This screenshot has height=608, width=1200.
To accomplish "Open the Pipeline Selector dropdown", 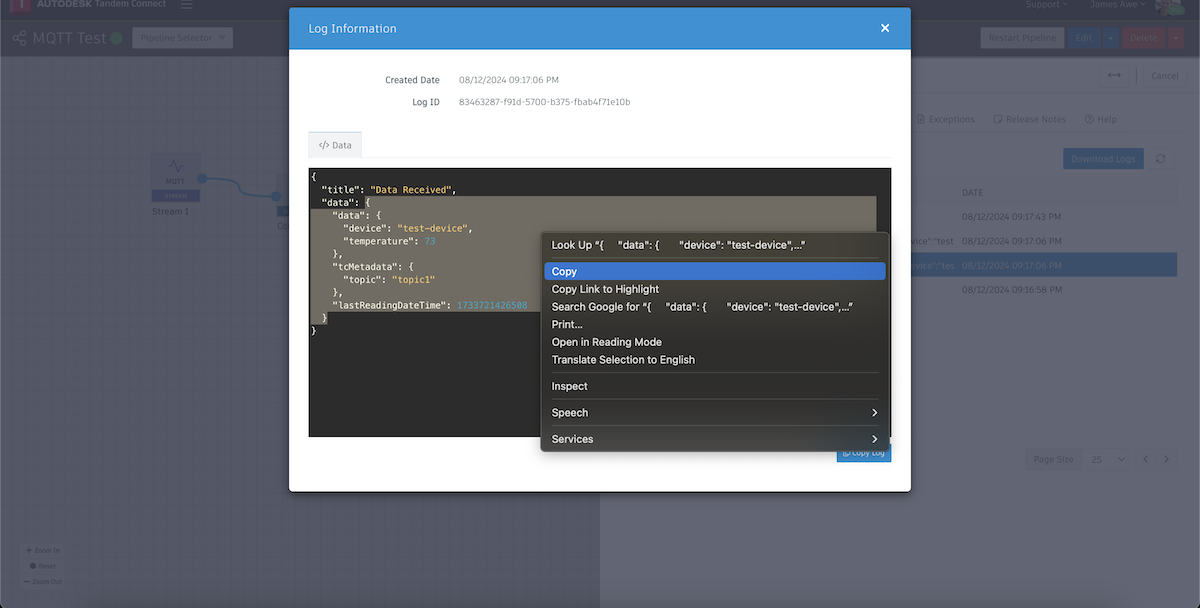I will click(x=182, y=37).
